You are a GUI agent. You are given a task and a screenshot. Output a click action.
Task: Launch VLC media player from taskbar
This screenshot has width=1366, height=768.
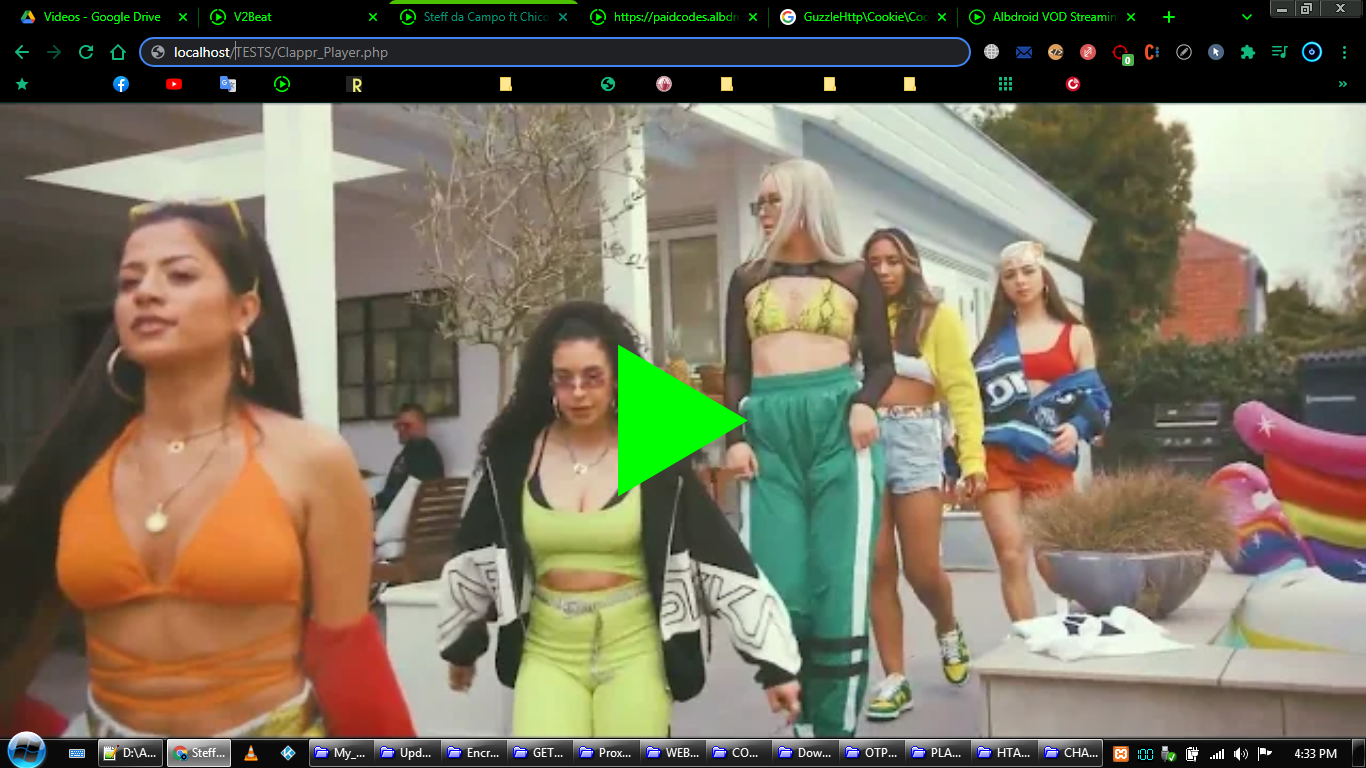point(251,753)
